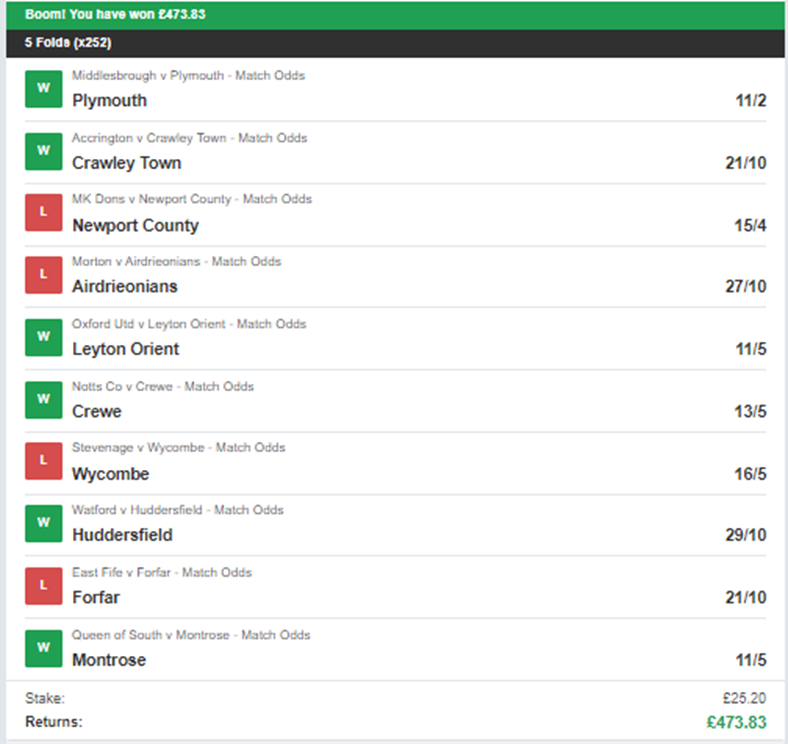The image size is (788, 744).
Task: Click the 11/5 odds for Montrose
Action: (x=751, y=660)
